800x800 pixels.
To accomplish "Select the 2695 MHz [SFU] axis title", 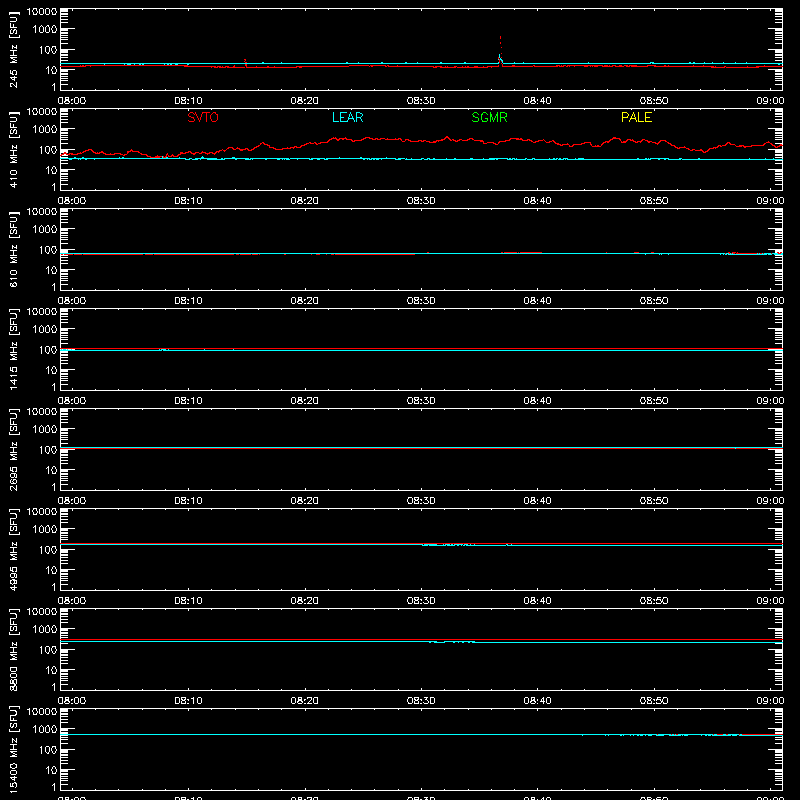I will (14, 449).
